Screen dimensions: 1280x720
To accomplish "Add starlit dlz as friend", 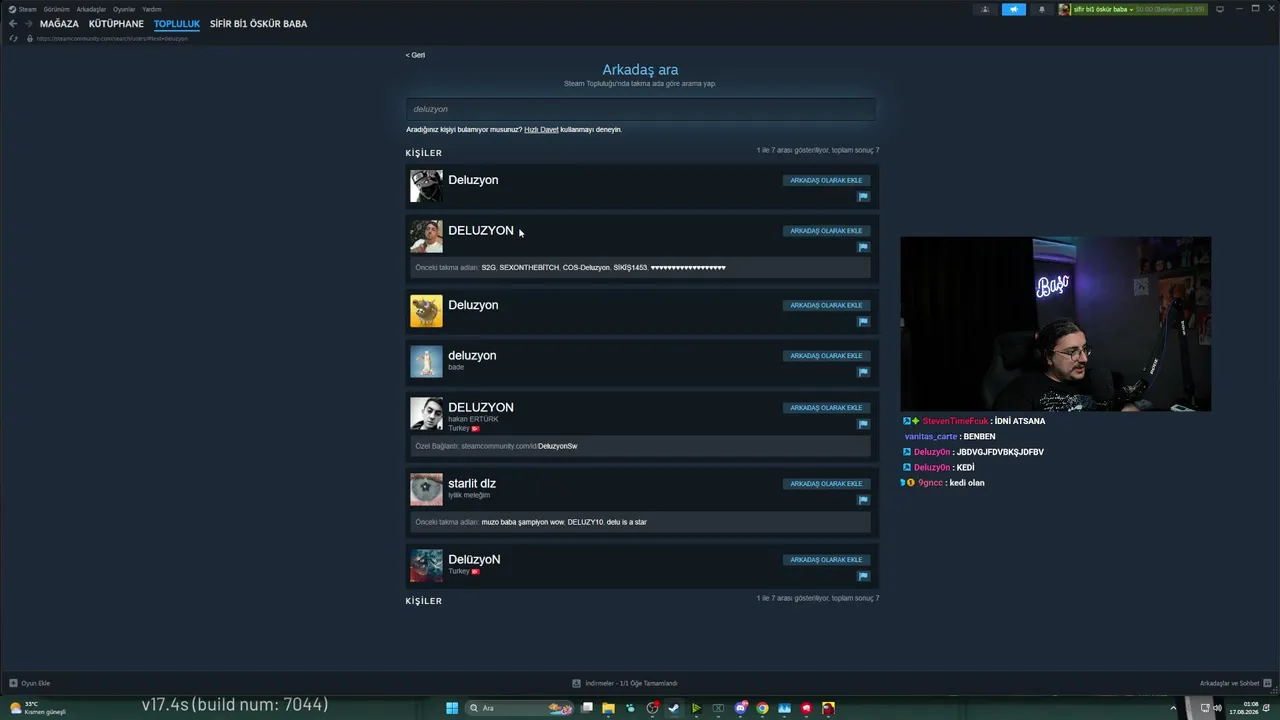I will click(826, 484).
